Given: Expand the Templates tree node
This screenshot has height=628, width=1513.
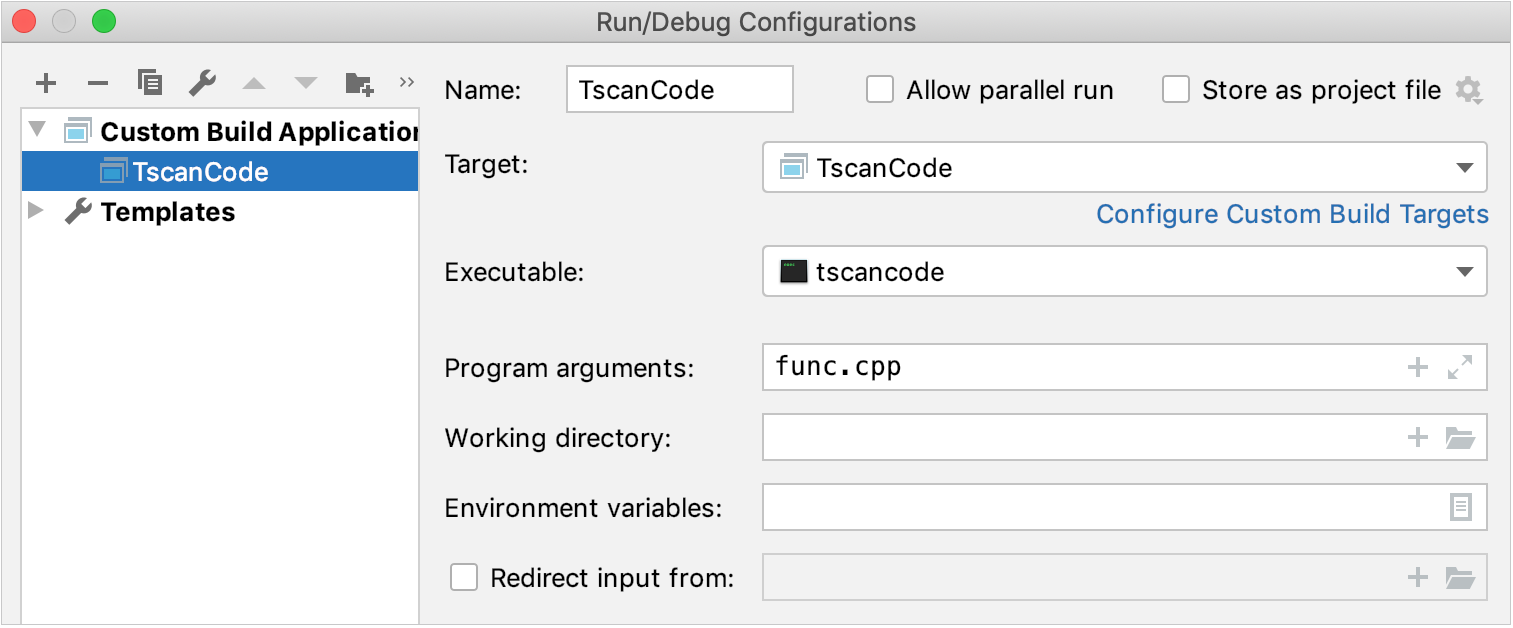Looking at the screenshot, I should point(36,211).
